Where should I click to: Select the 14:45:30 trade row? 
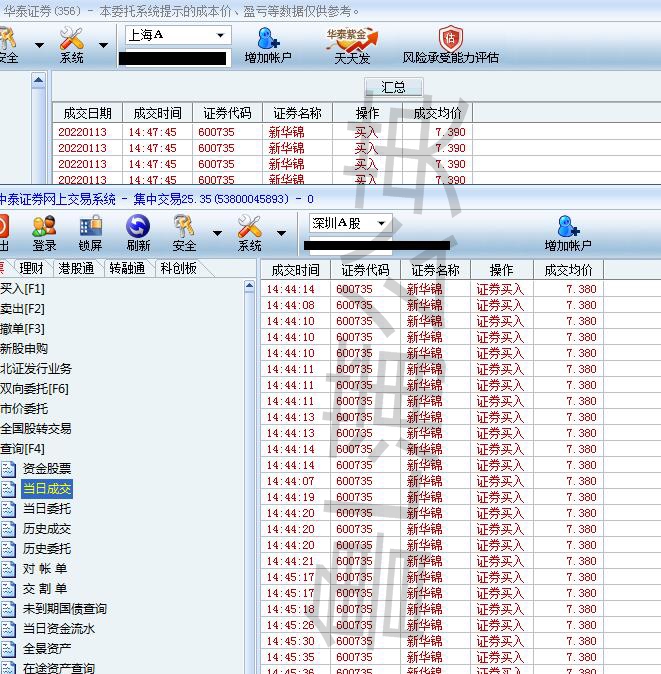click(x=432, y=641)
